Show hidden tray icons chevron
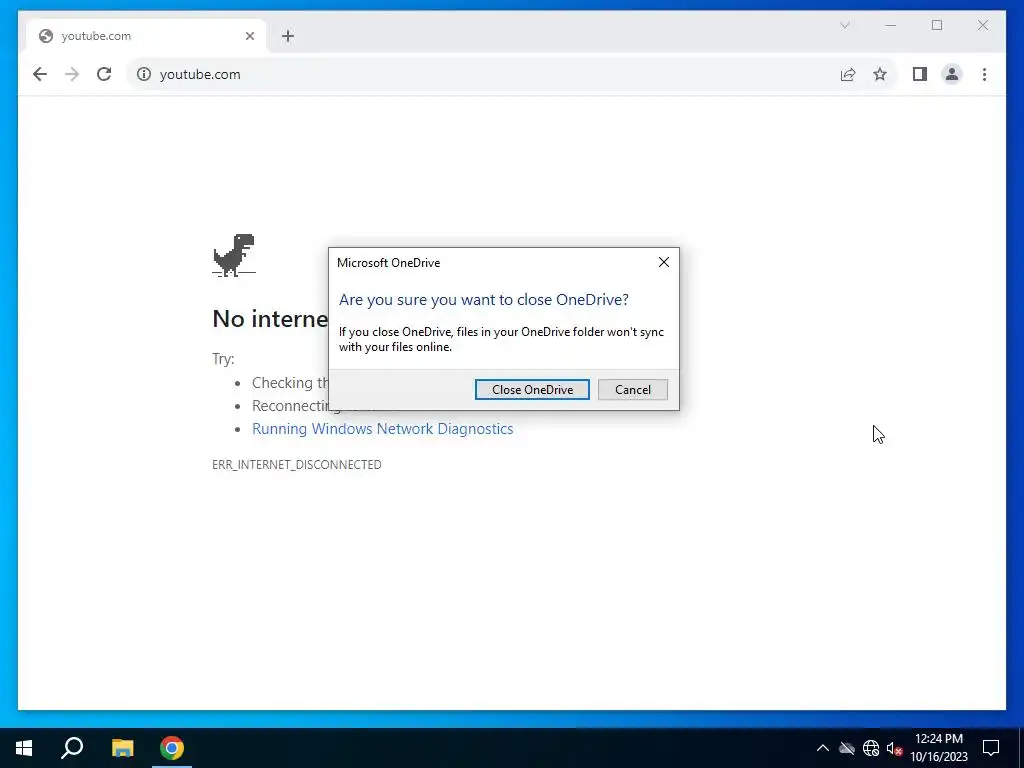This screenshot has height=768, width=1024. click(823, 748)
